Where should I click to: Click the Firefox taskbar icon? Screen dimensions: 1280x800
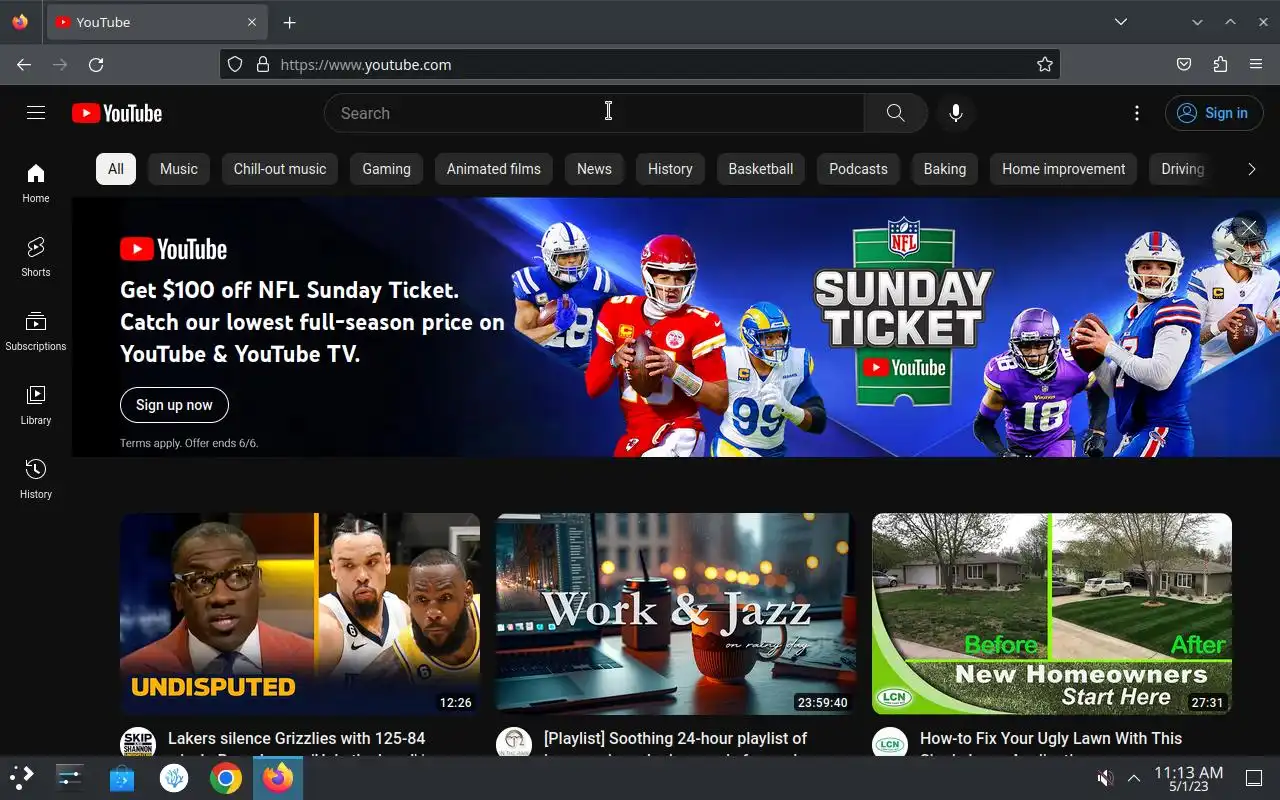278,777
